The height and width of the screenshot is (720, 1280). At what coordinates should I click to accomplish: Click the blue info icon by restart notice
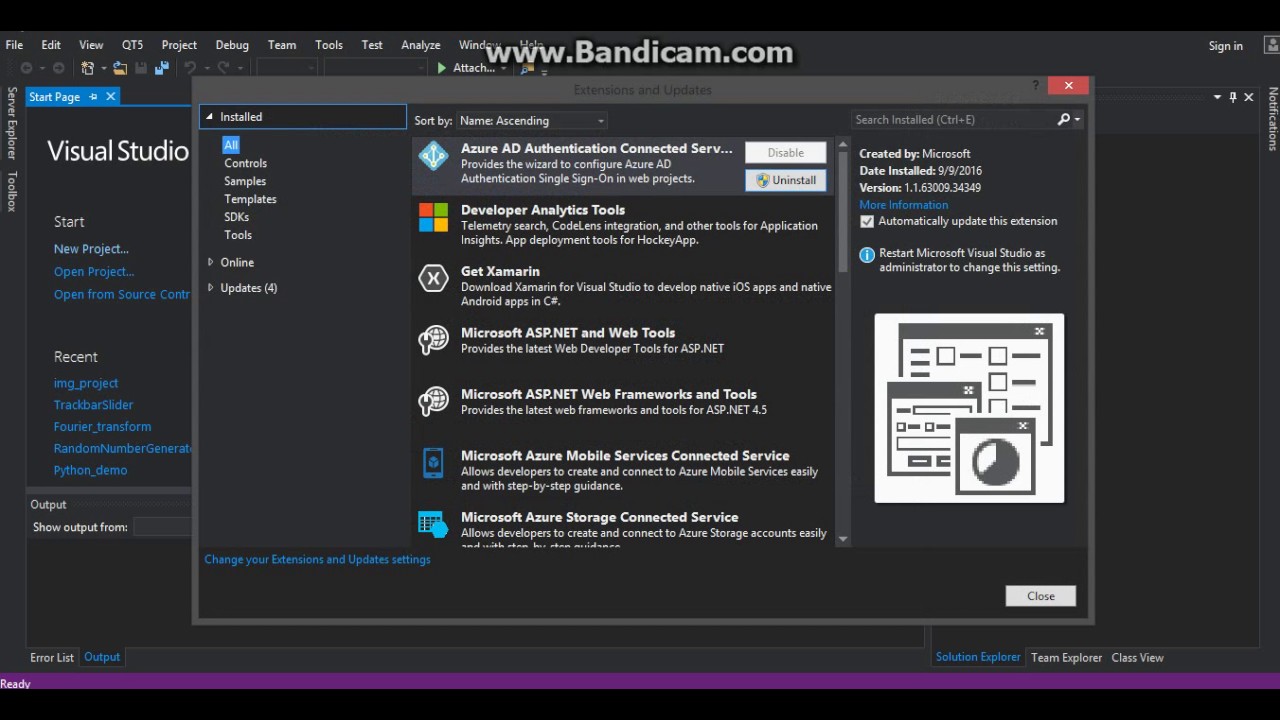pos(867,255)
